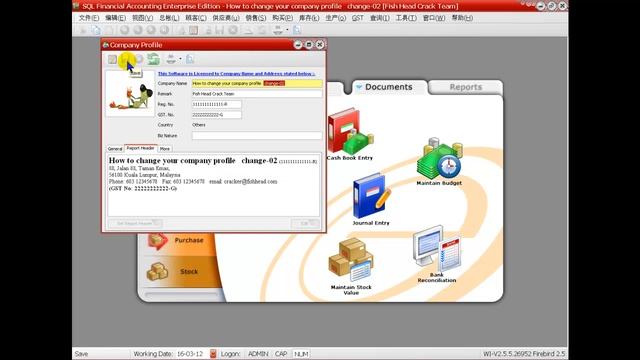Click the Country value Others
Viewport: 640px width, 360px height.
point(199,125)
